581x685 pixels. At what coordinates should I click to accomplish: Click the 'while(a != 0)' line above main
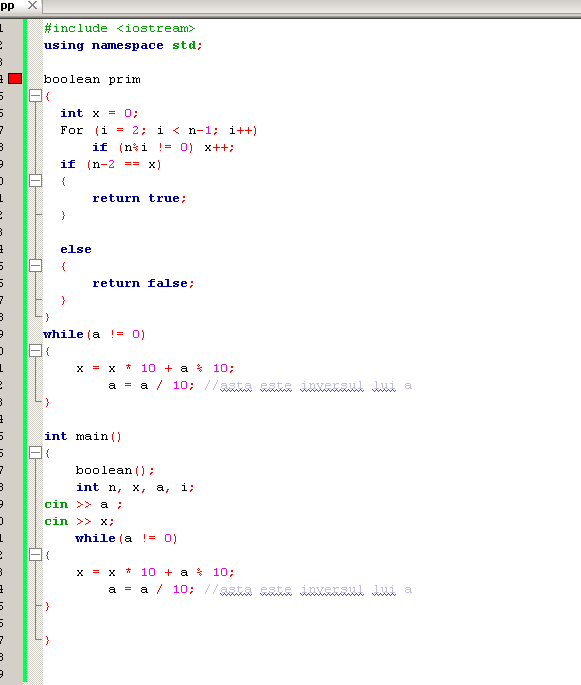pyautogui.click(x=94, y=335)
